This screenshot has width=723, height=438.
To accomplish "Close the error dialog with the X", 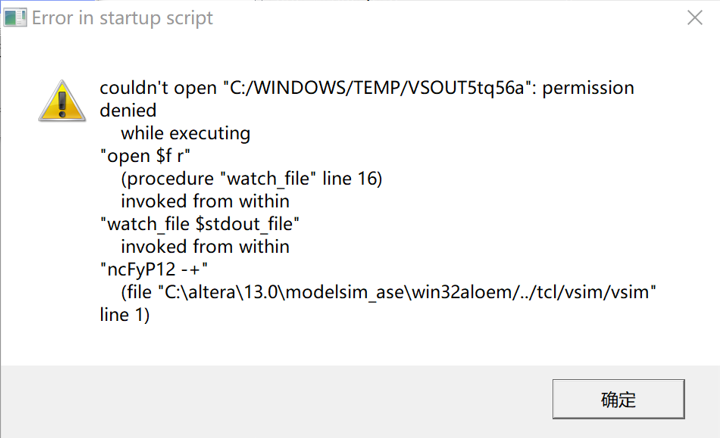I will [x=695, y=18].
